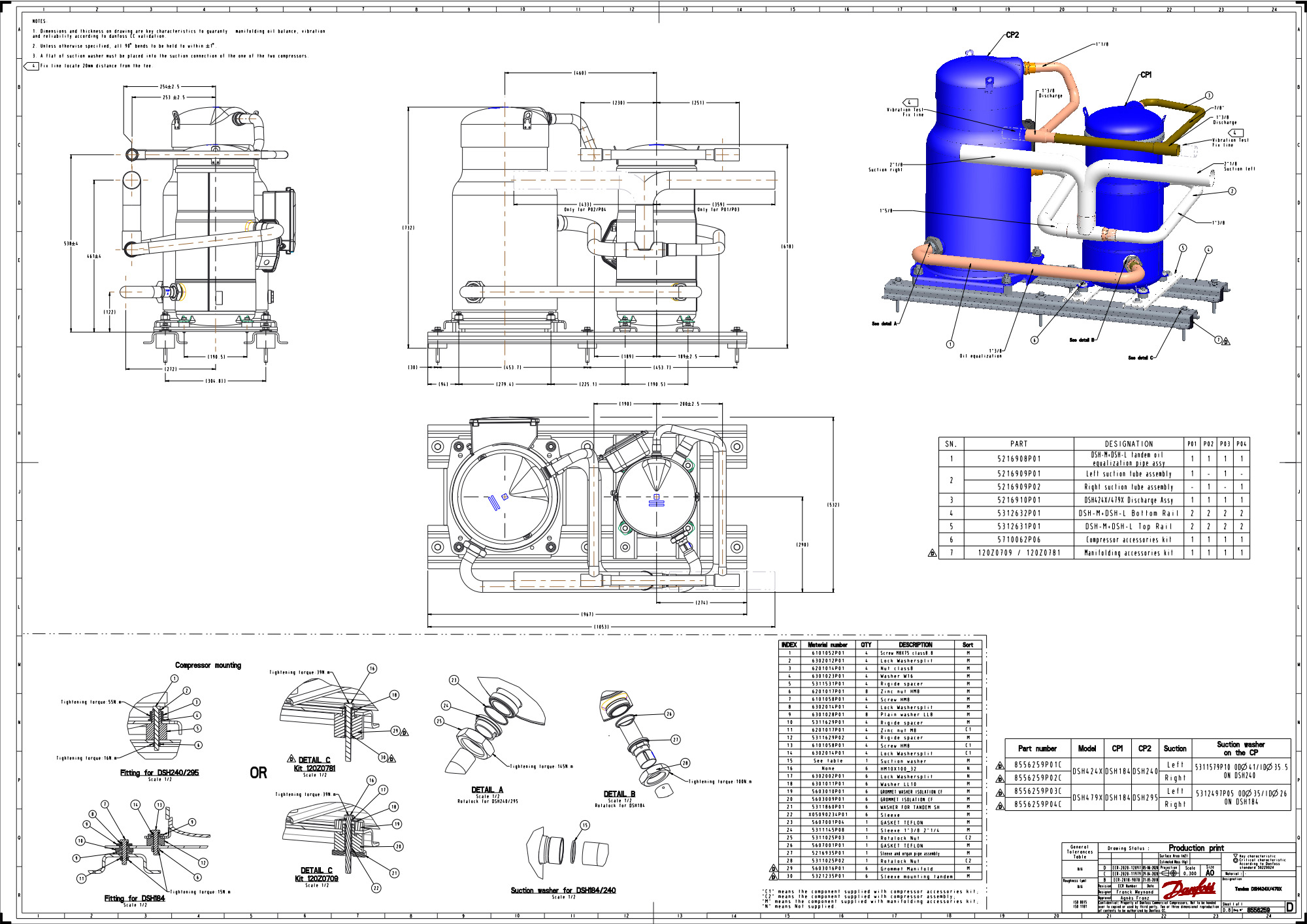Image resolution: width=1307 pixels, height=924 pixels.
Task: Click the large revision letter D
Action: click(x=1289, y=906)
